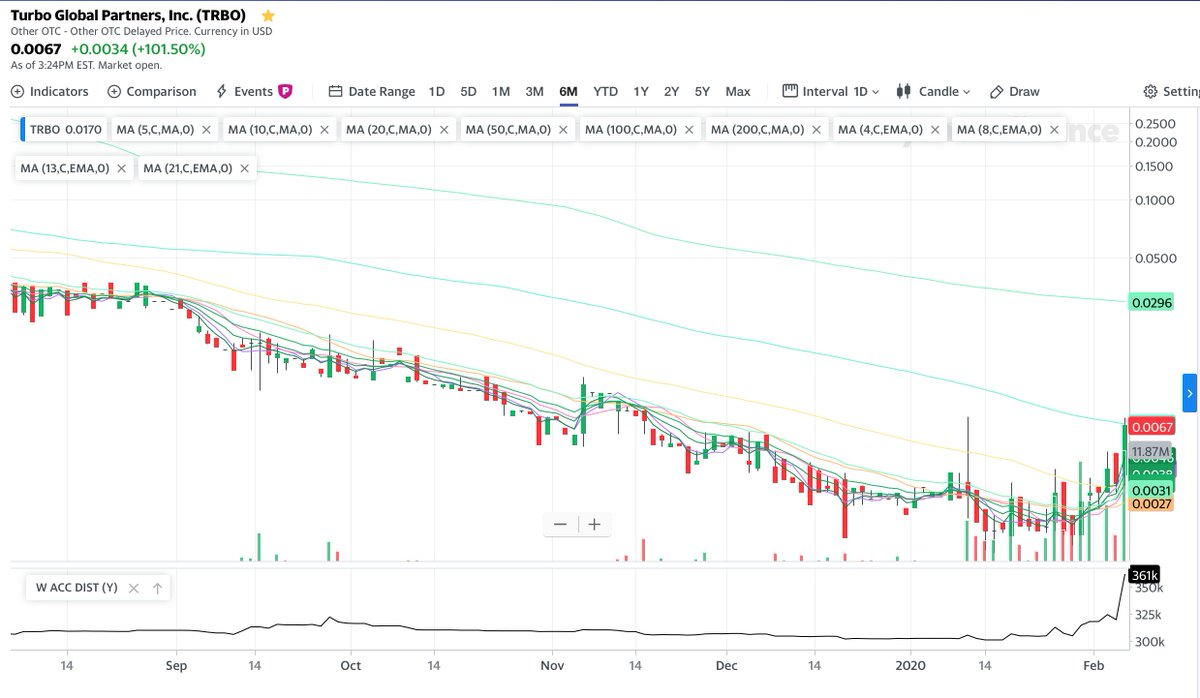Remove the MA (21,C,EMA,0) indicator

(x=244, y=169)
